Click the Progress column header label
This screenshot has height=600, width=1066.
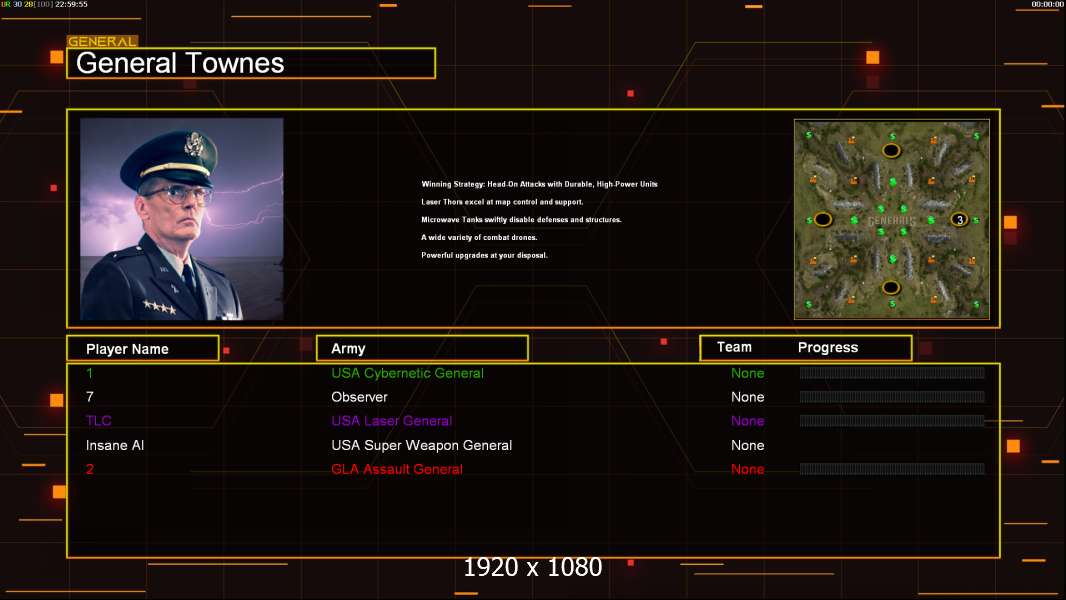pyautogui.click(x=827, y=348)
